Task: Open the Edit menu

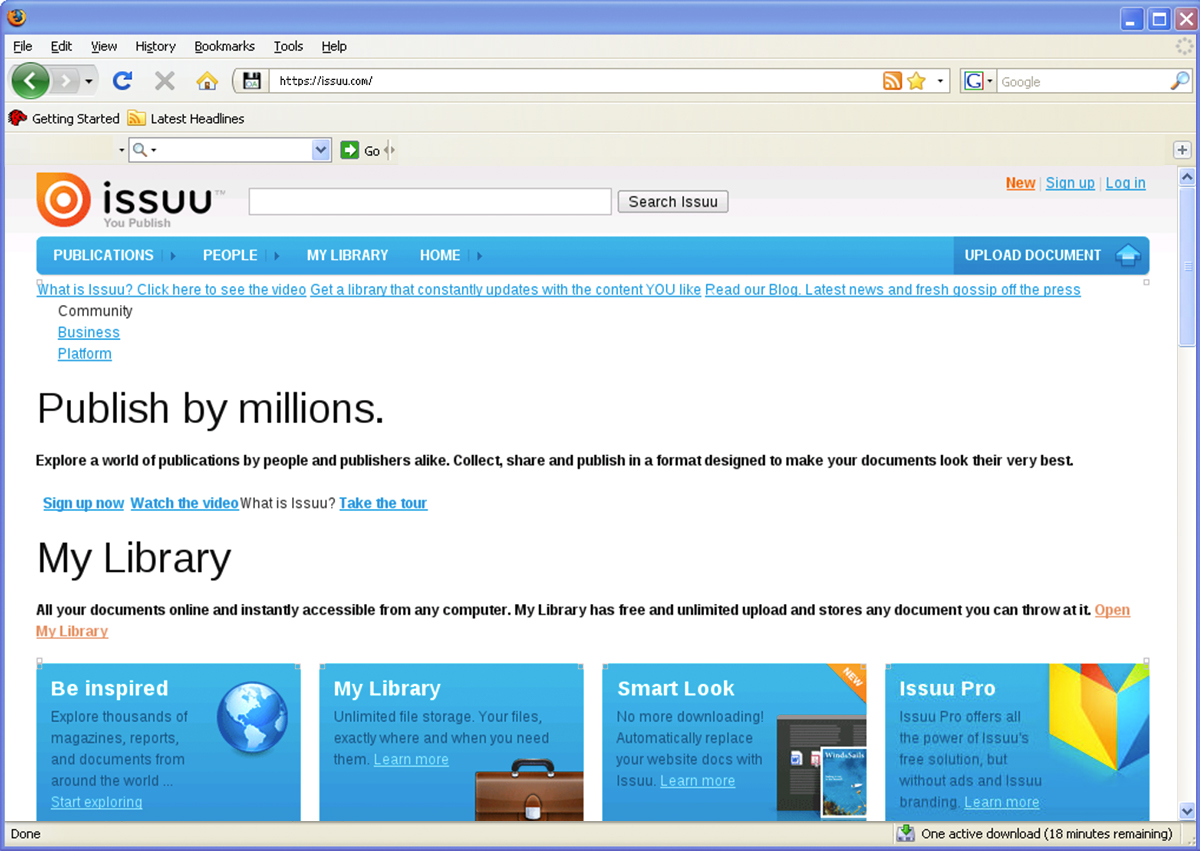Action: click(x=61, y=46)
